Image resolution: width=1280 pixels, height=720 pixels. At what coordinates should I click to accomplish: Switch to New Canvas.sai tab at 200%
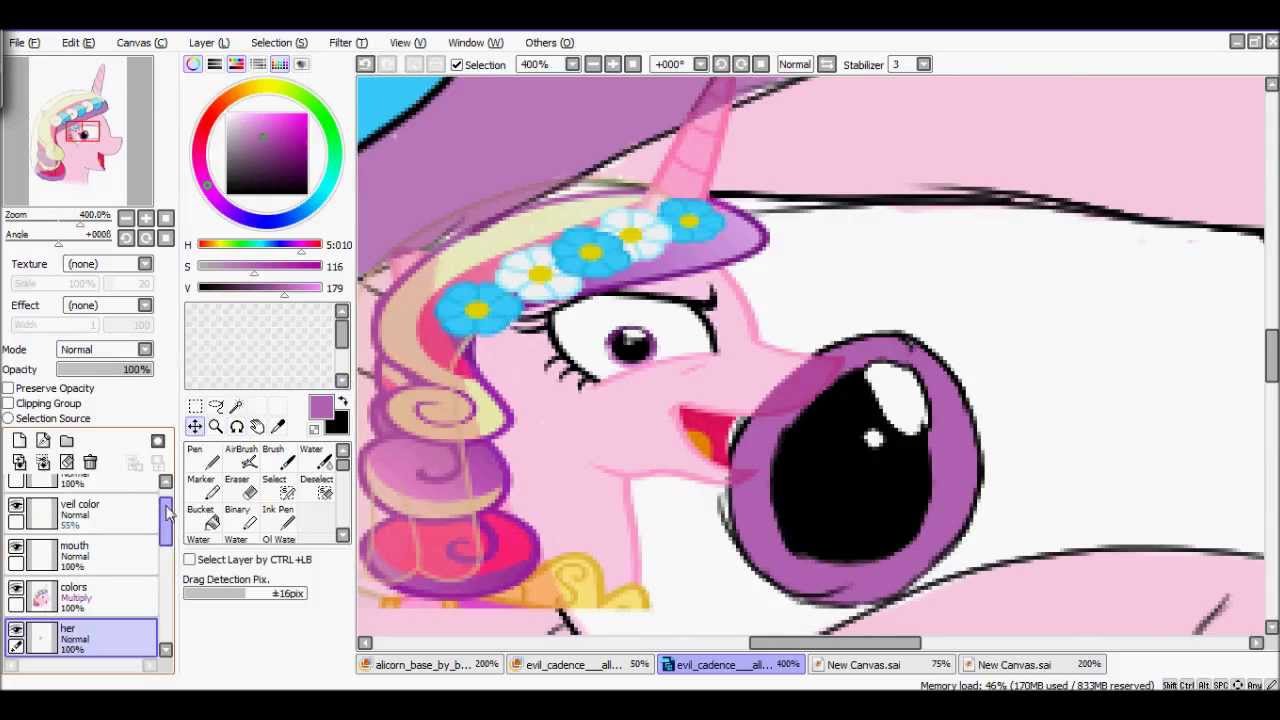[1032, 664]
